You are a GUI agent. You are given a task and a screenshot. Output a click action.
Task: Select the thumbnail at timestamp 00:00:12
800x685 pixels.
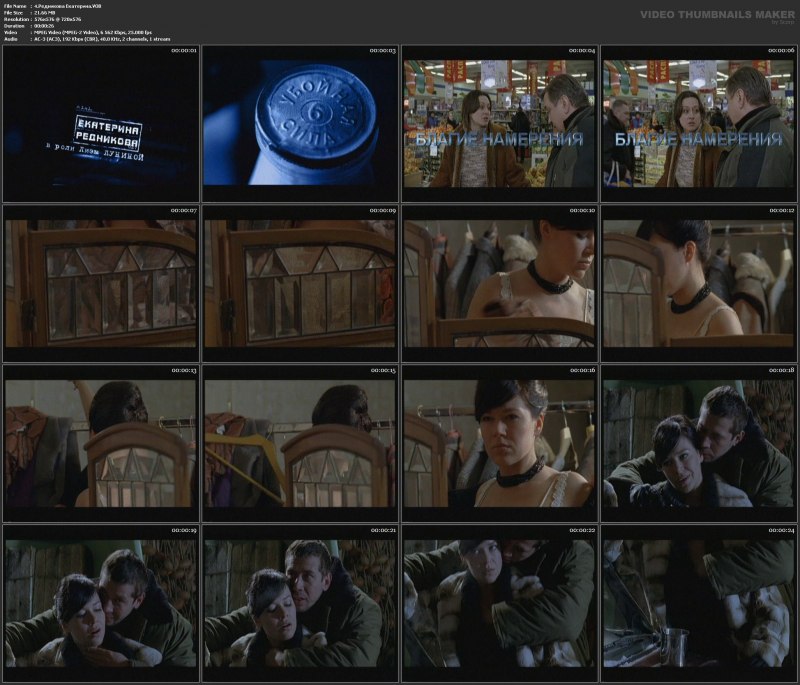699,282
